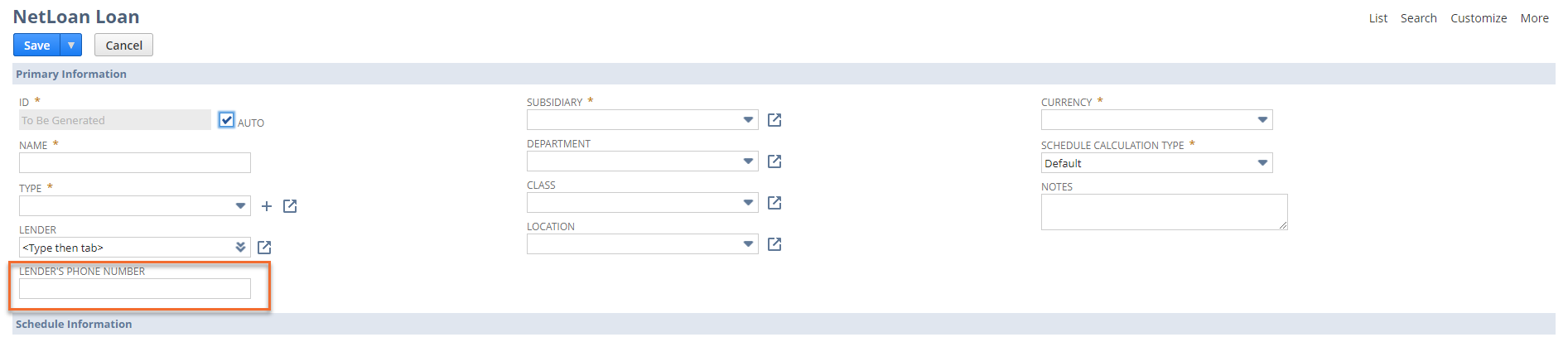Open the Department record link icon

(774, 161)
